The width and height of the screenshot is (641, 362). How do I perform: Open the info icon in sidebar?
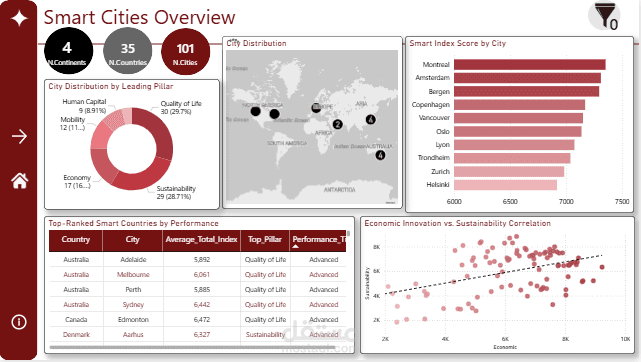(x=19, y=322)
